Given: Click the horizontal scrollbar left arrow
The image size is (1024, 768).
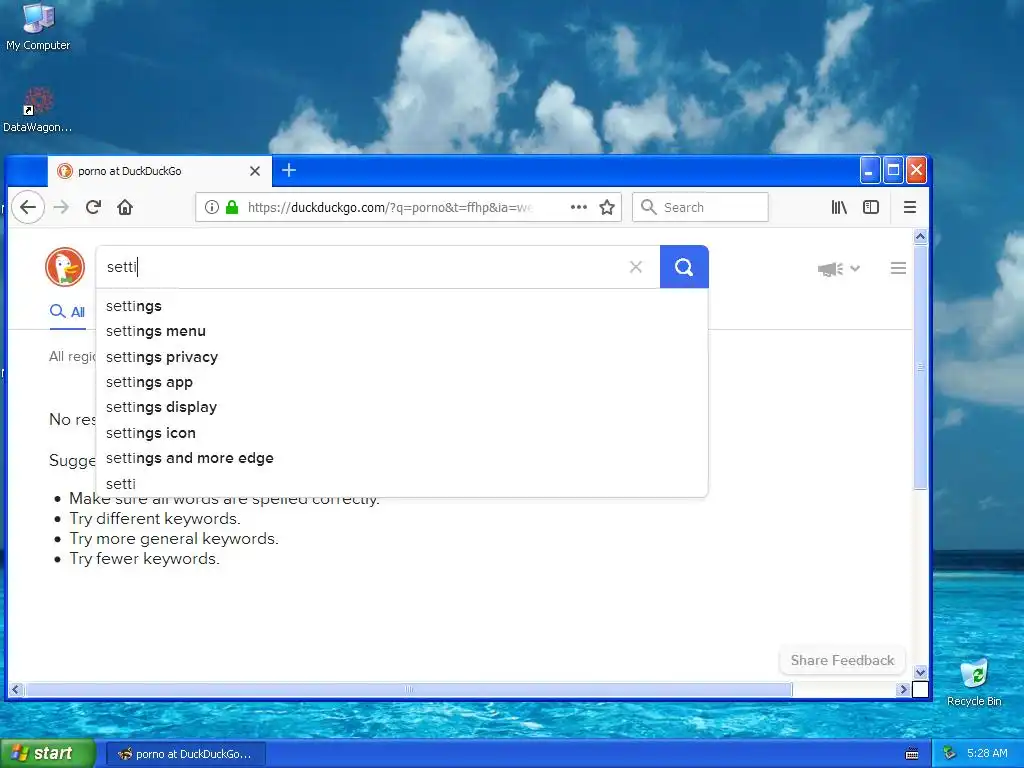Looking at the screenshot, I should tap(16, 690).
